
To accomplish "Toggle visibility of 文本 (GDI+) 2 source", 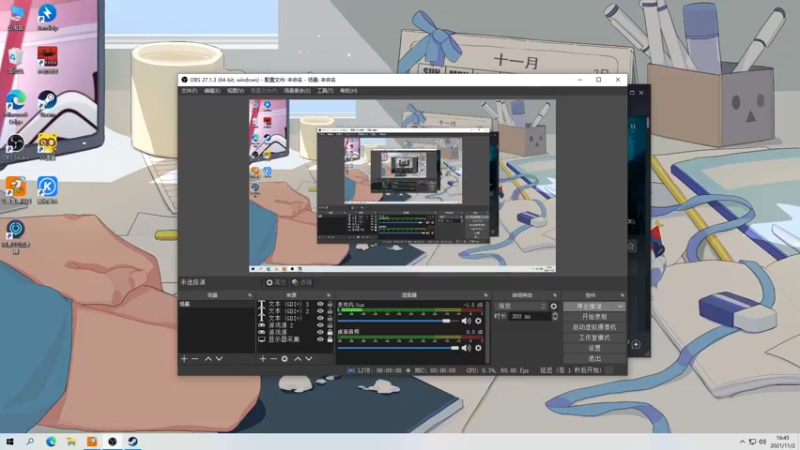I will tap(320, 311).
